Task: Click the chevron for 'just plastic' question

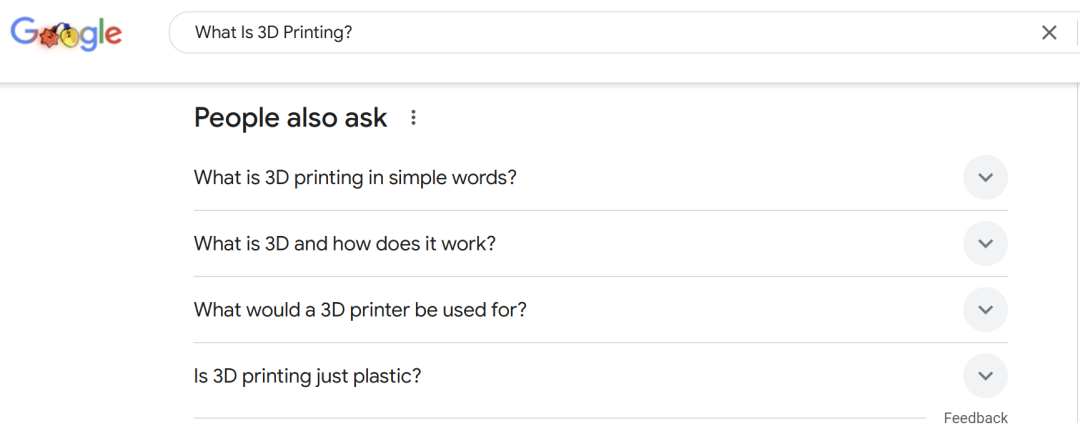Action: [986, 376]
